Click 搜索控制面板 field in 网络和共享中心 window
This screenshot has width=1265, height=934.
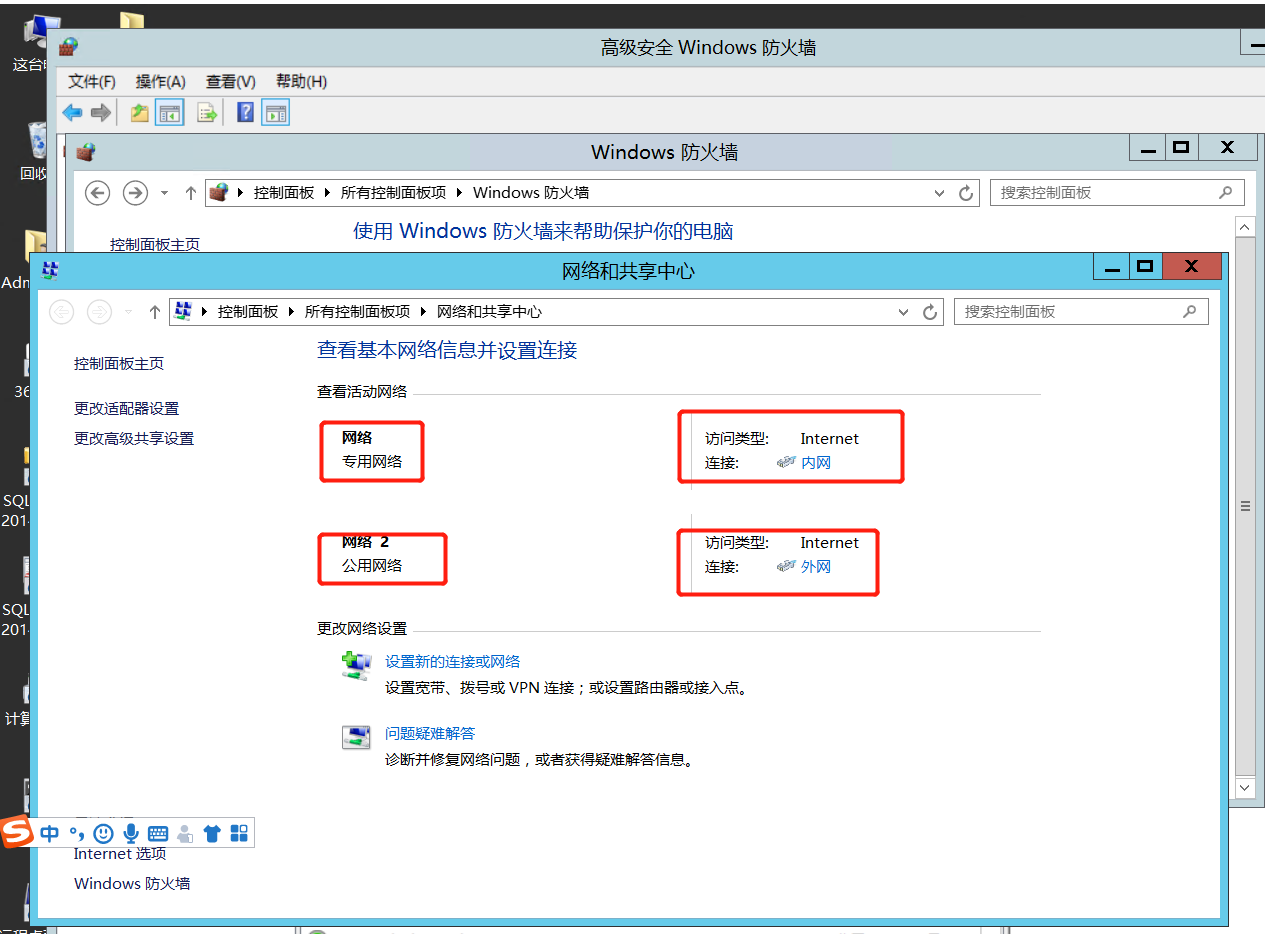tap(1081, 312)
